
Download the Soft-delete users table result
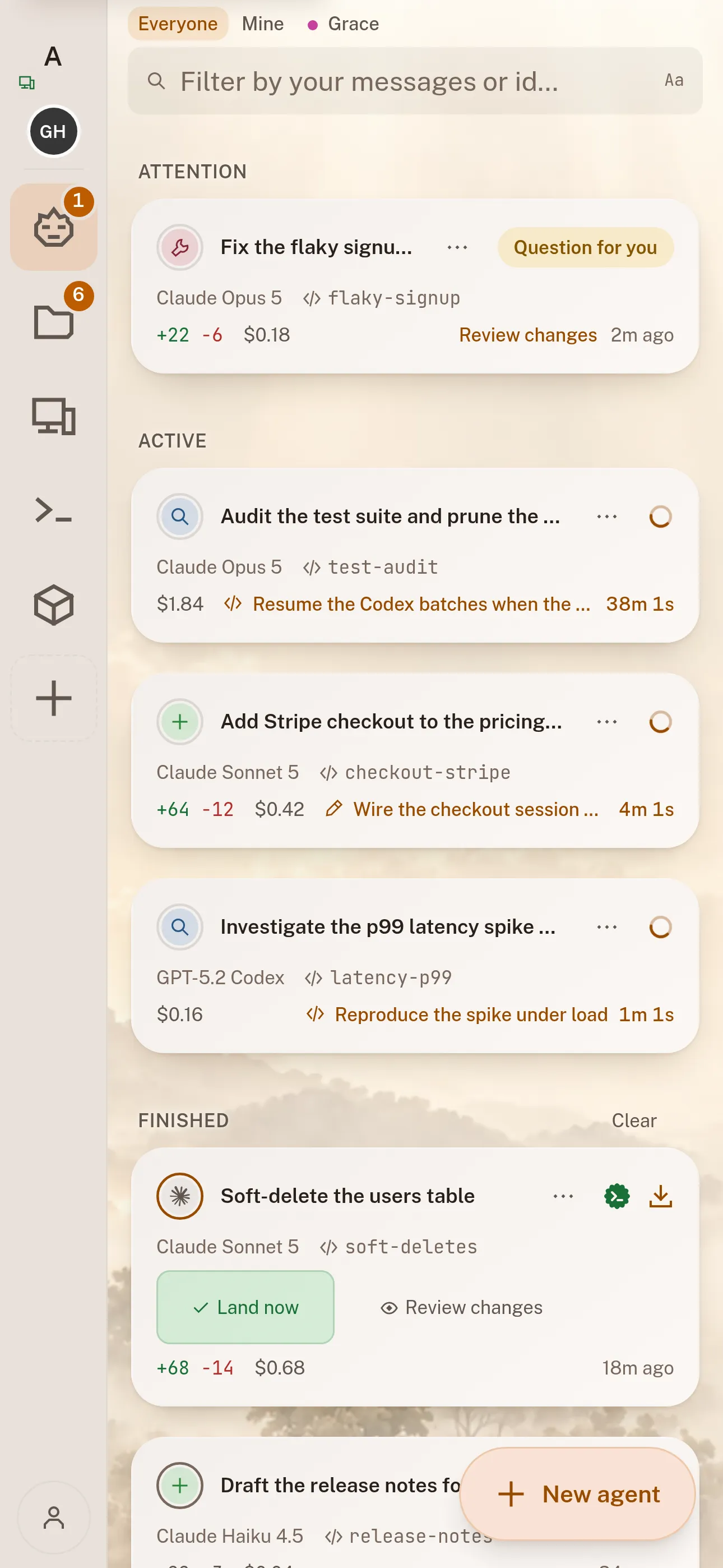660,1196
